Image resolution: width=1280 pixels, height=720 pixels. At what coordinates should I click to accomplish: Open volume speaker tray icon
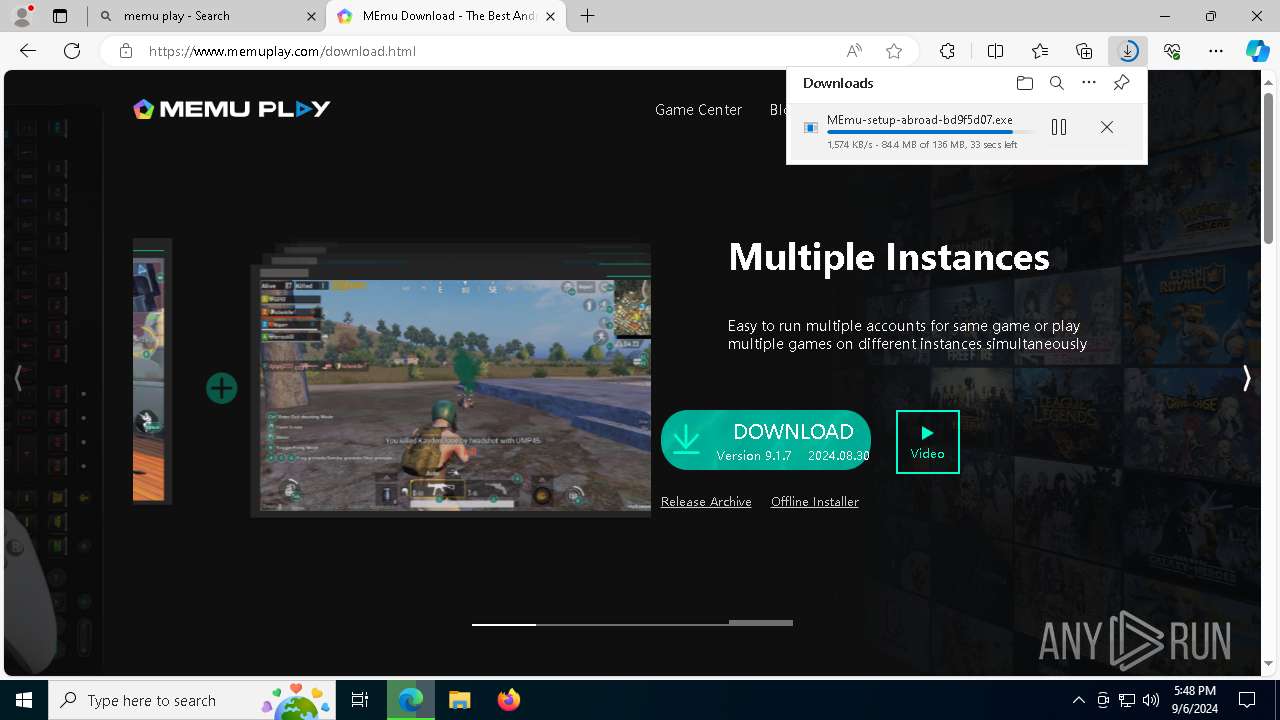click(1151, 700)
